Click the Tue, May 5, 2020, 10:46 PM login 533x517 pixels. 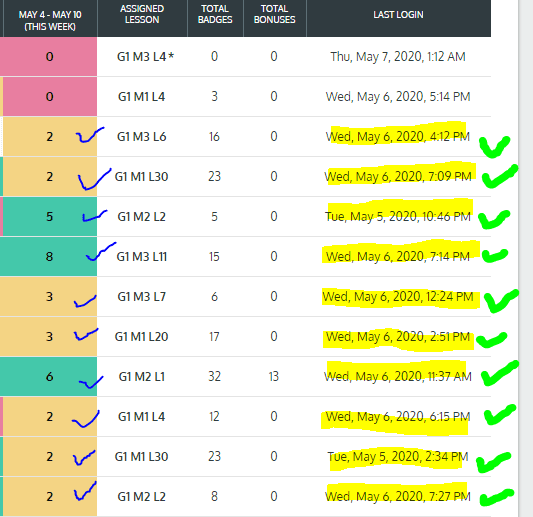tap(398, 217)
